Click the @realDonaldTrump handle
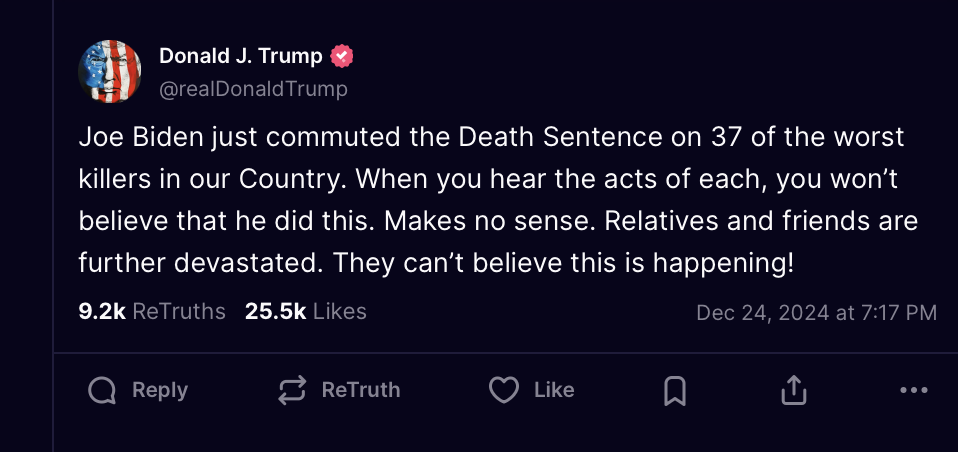 click(x=253, y=89)
